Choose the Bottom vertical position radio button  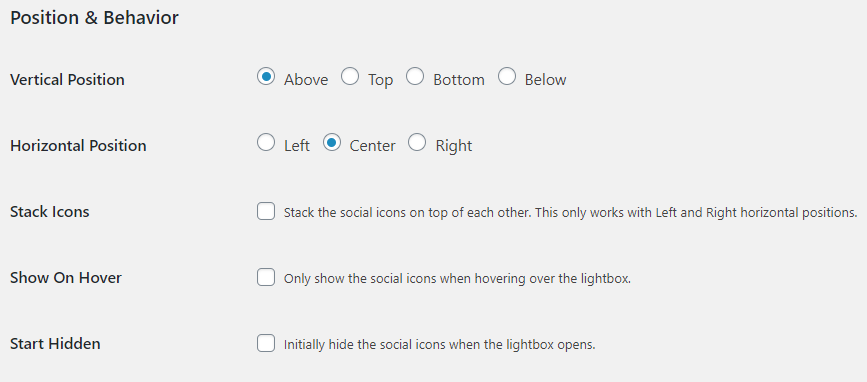click(x=415, y=77)
